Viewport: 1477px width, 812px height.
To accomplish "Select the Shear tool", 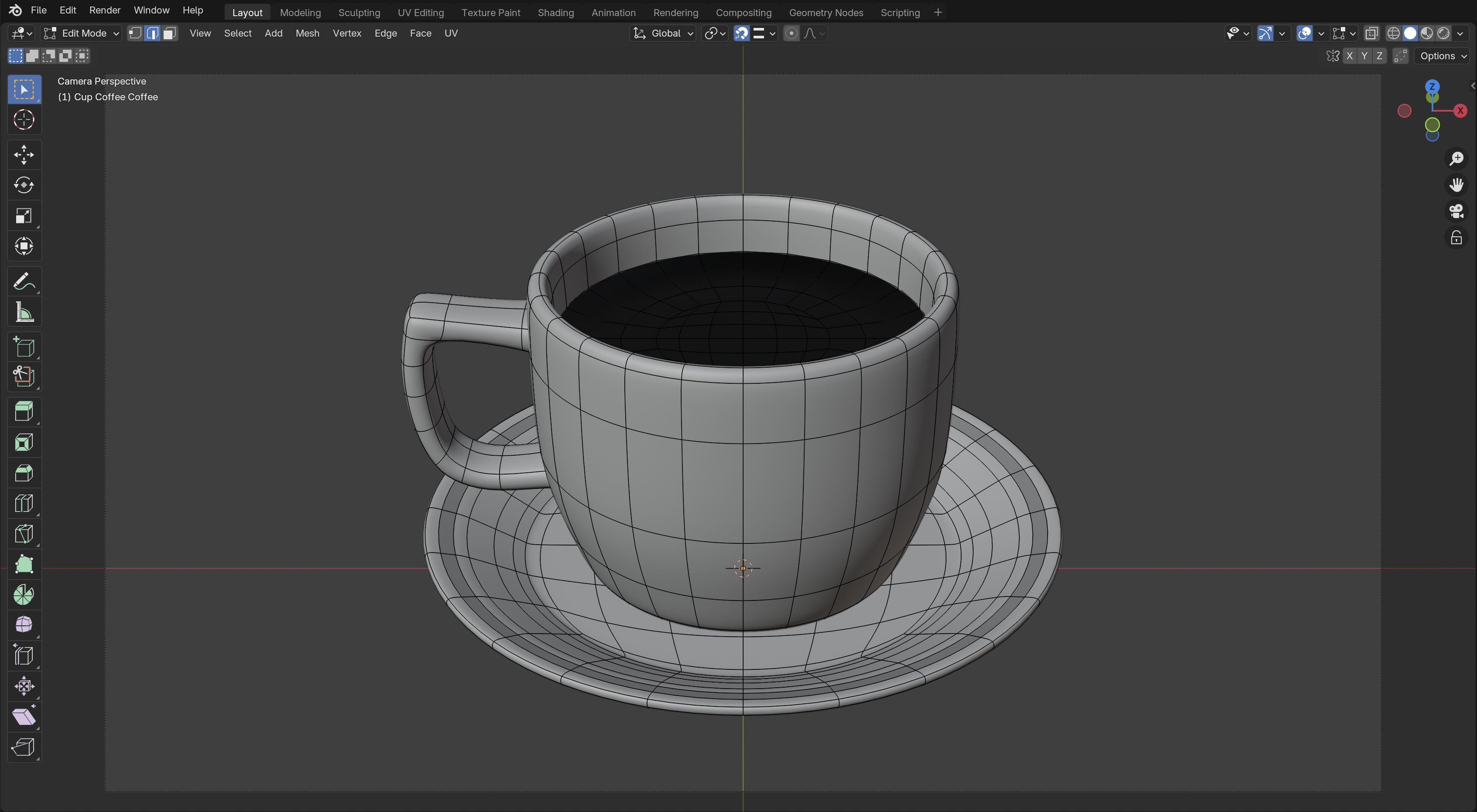I will 24,717.
